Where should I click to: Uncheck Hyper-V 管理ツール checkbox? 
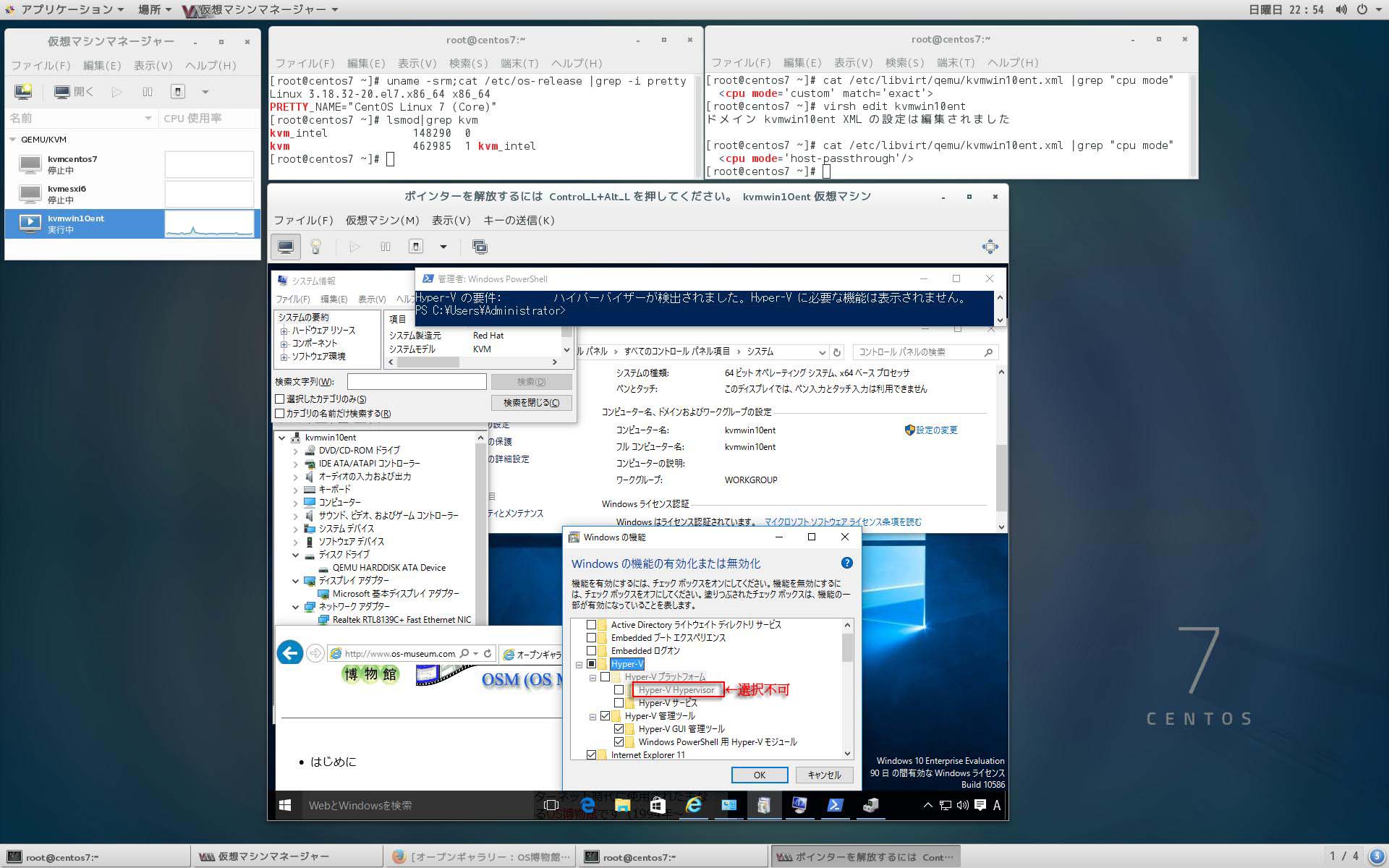606,716
